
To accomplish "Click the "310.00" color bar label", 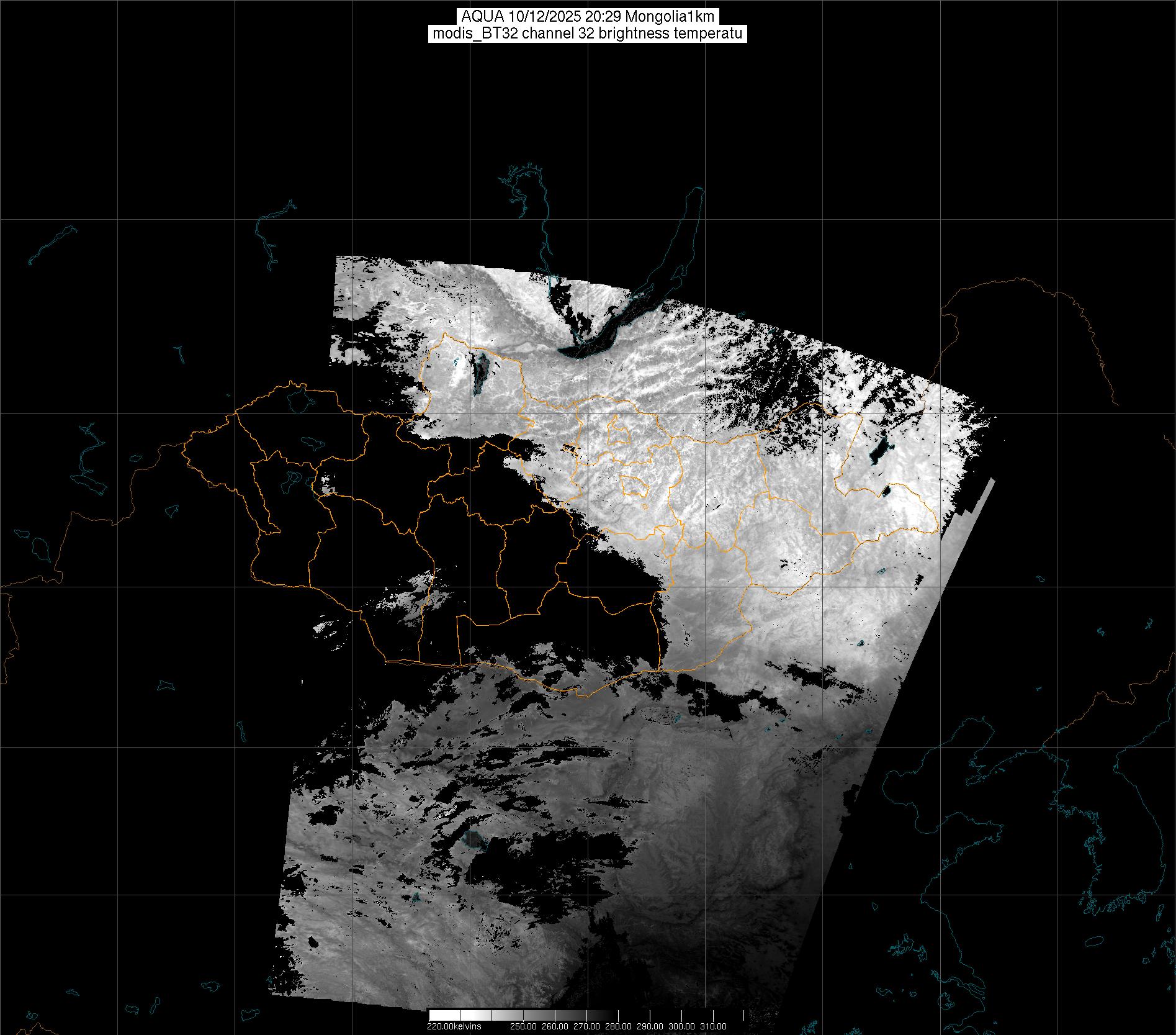I will point(714,1026).
